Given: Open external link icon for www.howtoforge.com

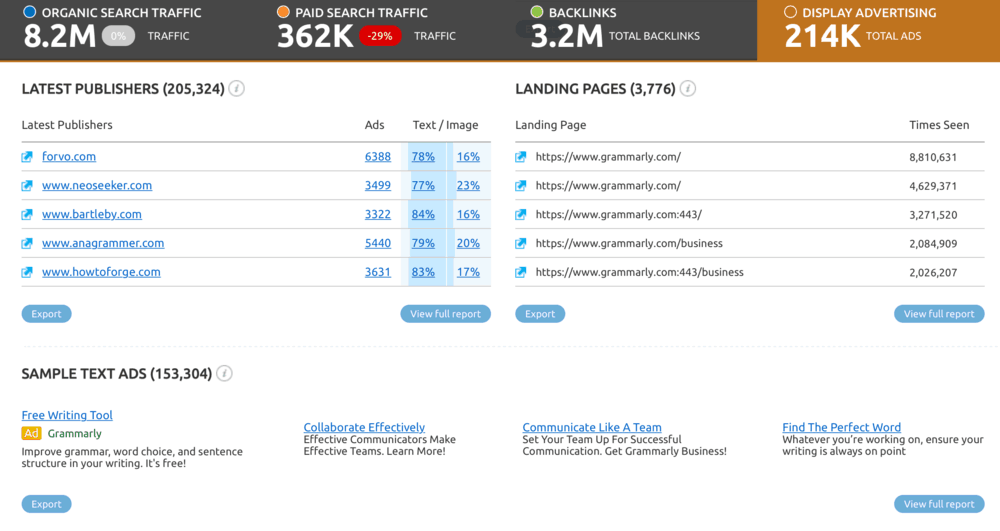Looking at the screenshot, I should (x=27, y=272).
